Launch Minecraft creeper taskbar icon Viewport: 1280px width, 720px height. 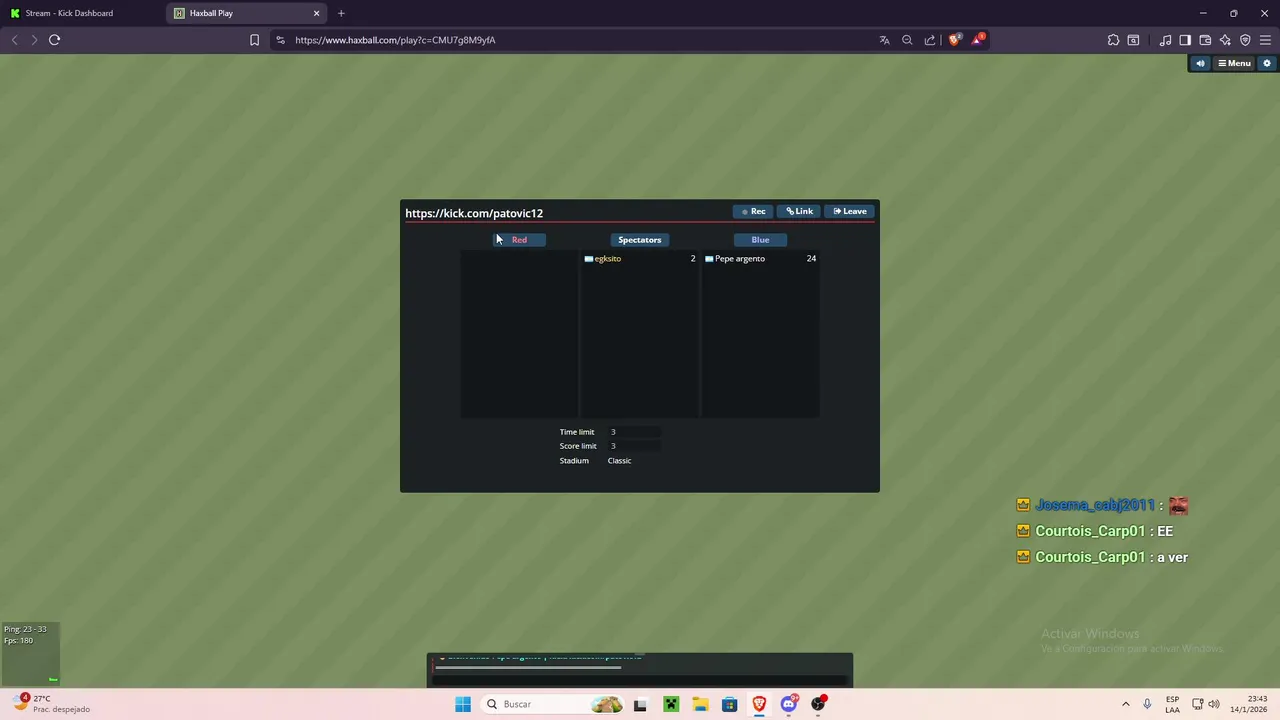(671, 704)
